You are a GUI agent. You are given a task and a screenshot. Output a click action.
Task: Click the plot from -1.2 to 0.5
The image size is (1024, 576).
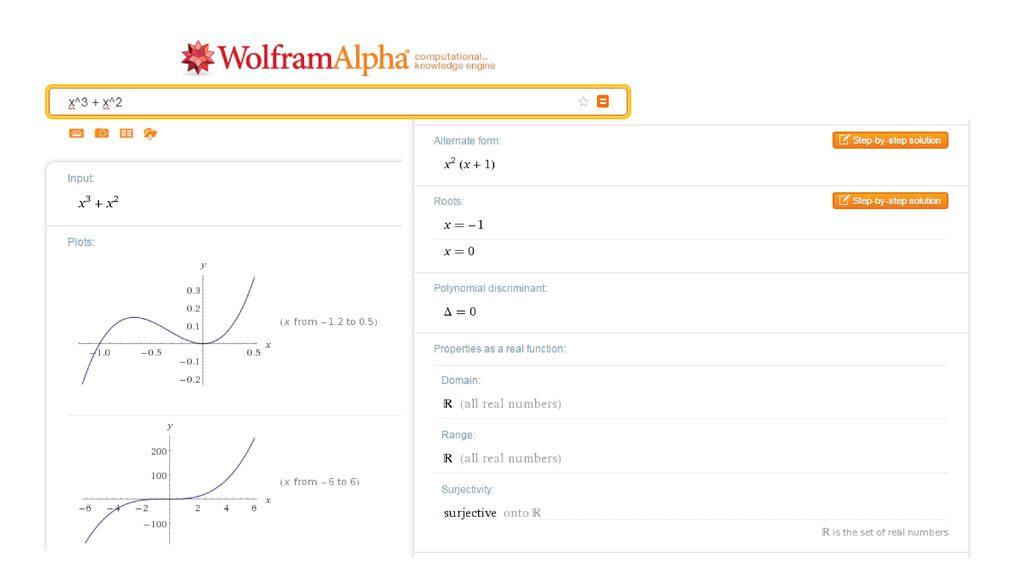(x=173, y=325)
